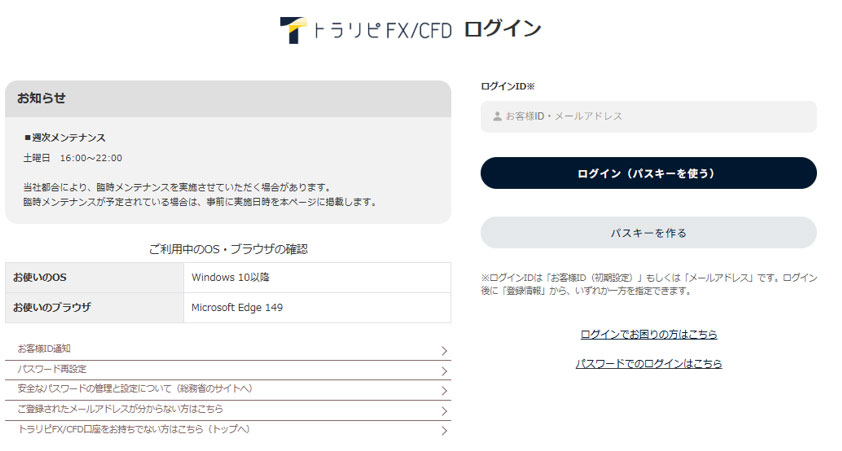The image size is (842, 451).
Task: Open 安全なパスワードの管理と設定について link
Action: click(x=228, y=390)
